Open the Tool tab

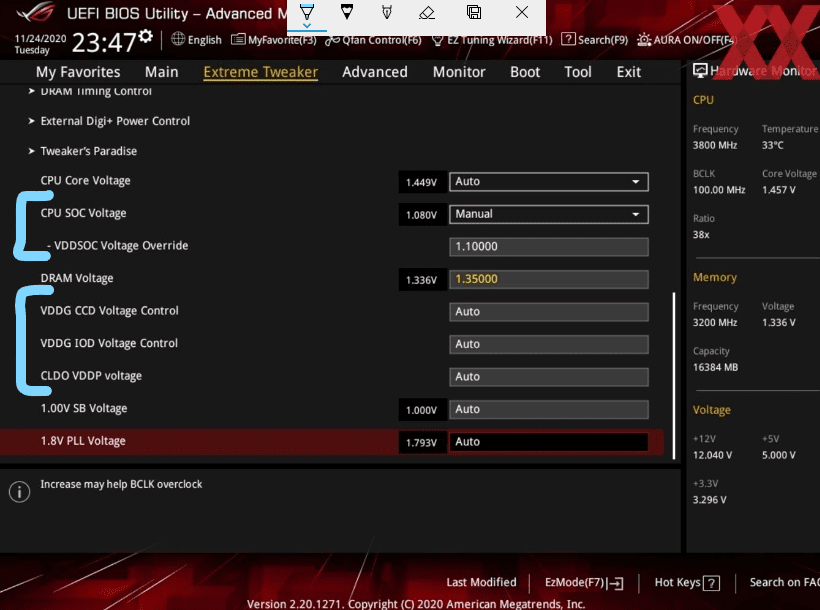578,72
